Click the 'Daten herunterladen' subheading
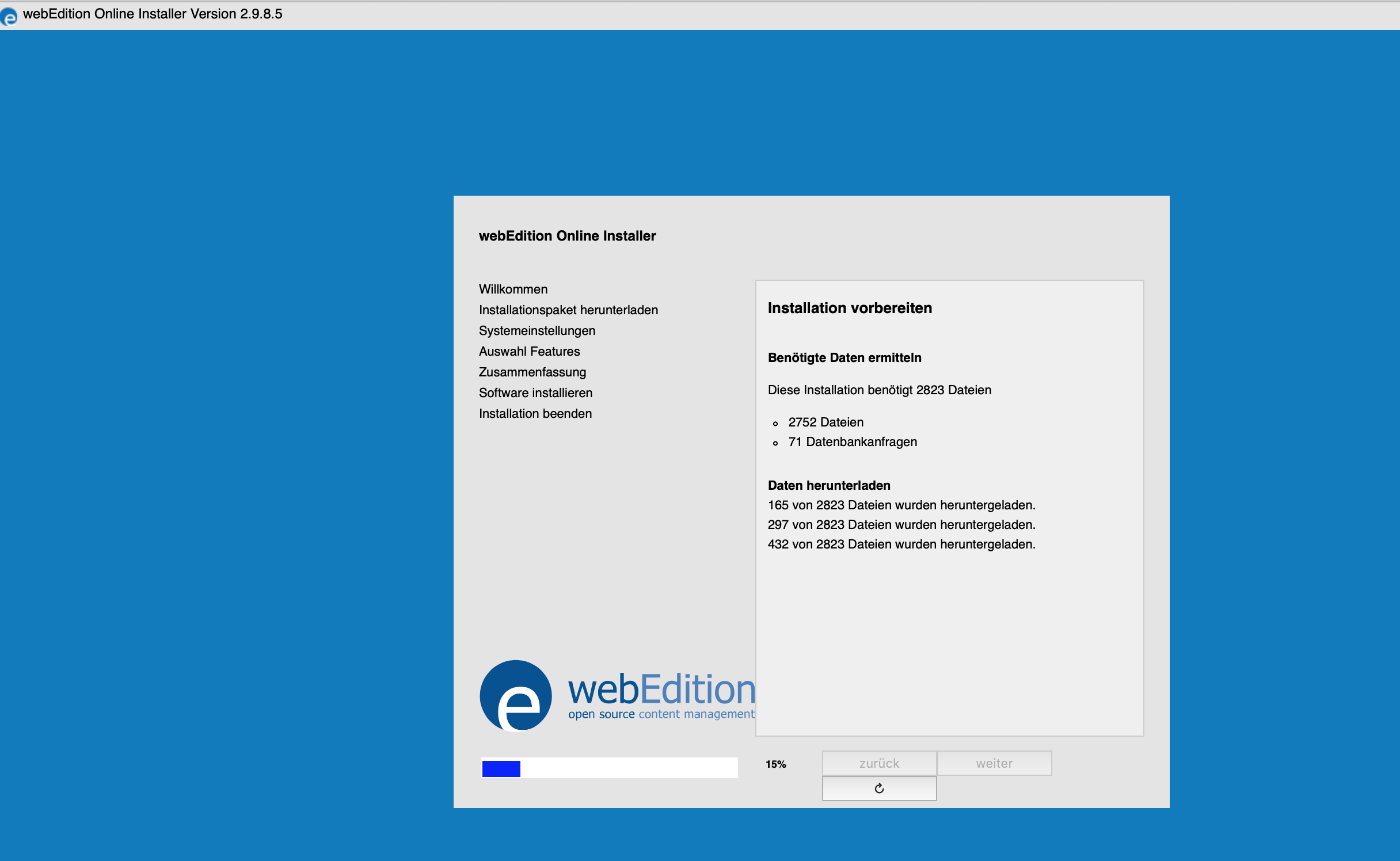The image size is (1400, 861). point(829,485)
